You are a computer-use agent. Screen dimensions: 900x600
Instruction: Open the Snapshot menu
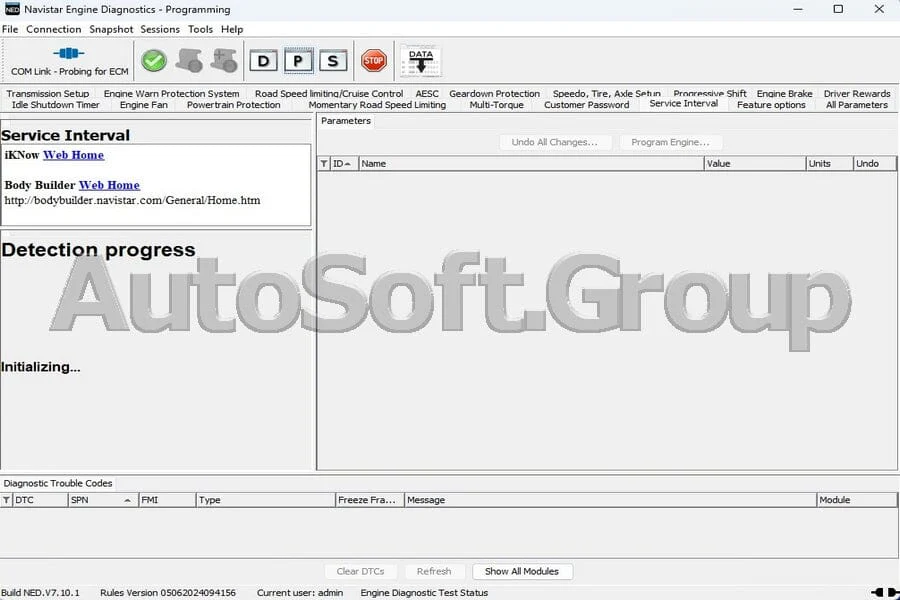111,29
